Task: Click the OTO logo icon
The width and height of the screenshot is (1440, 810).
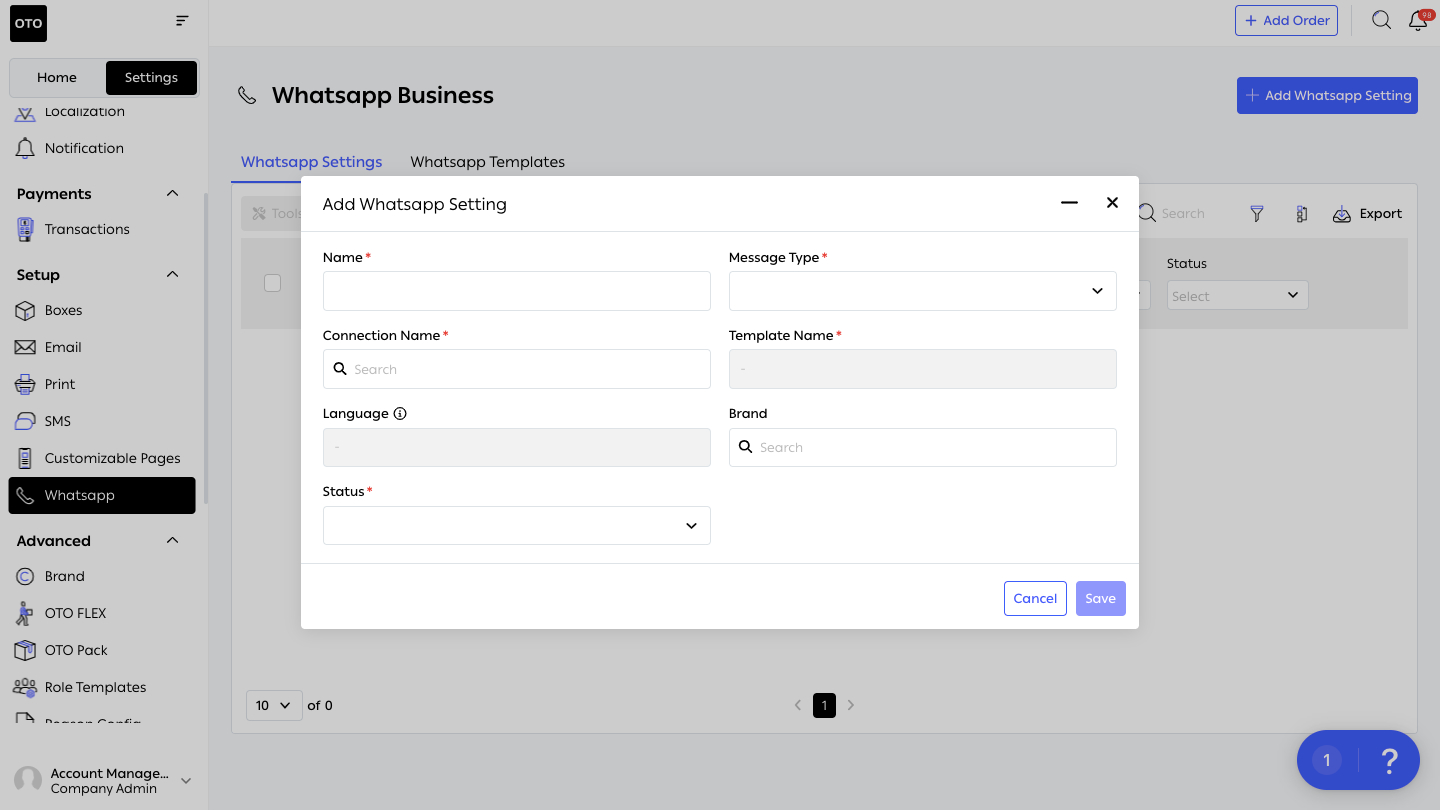Action: click(x=28, y=23)
